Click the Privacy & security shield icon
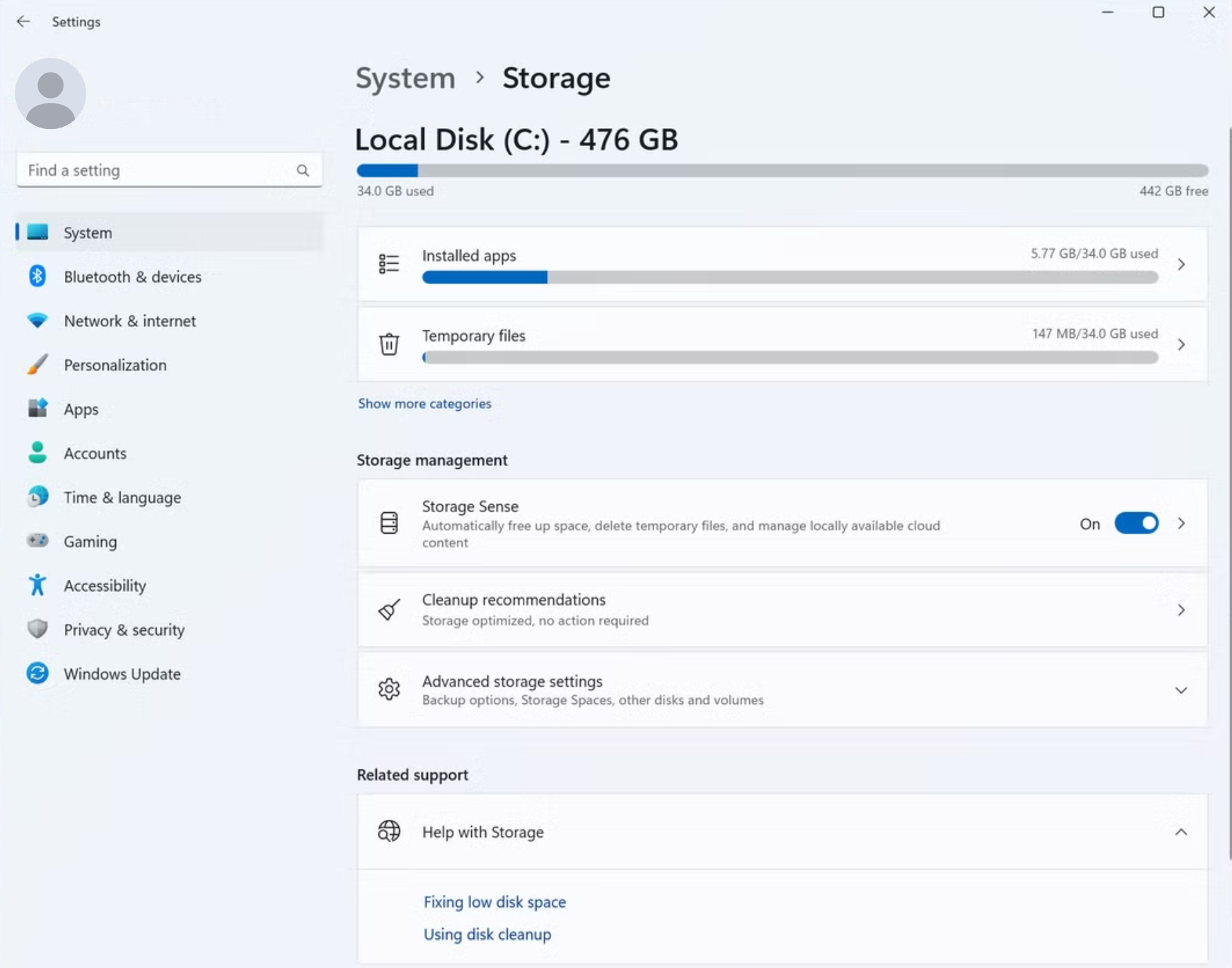Viewport: 1232px width, 968px height. (37, 629)
